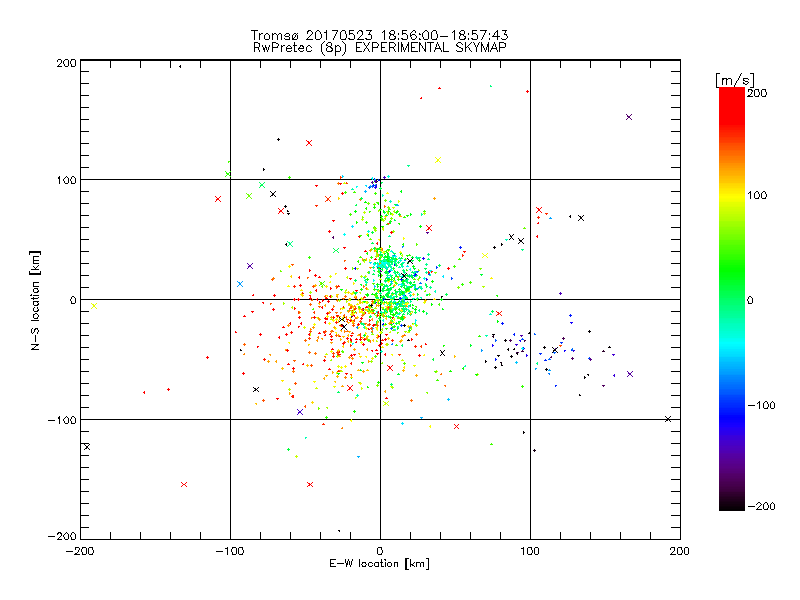Click the plot title 'Tromsø 20170523 18:56:00-18:57:43'
The height and width of the screenshot is (600, 800).
click(x=379, y=35)
